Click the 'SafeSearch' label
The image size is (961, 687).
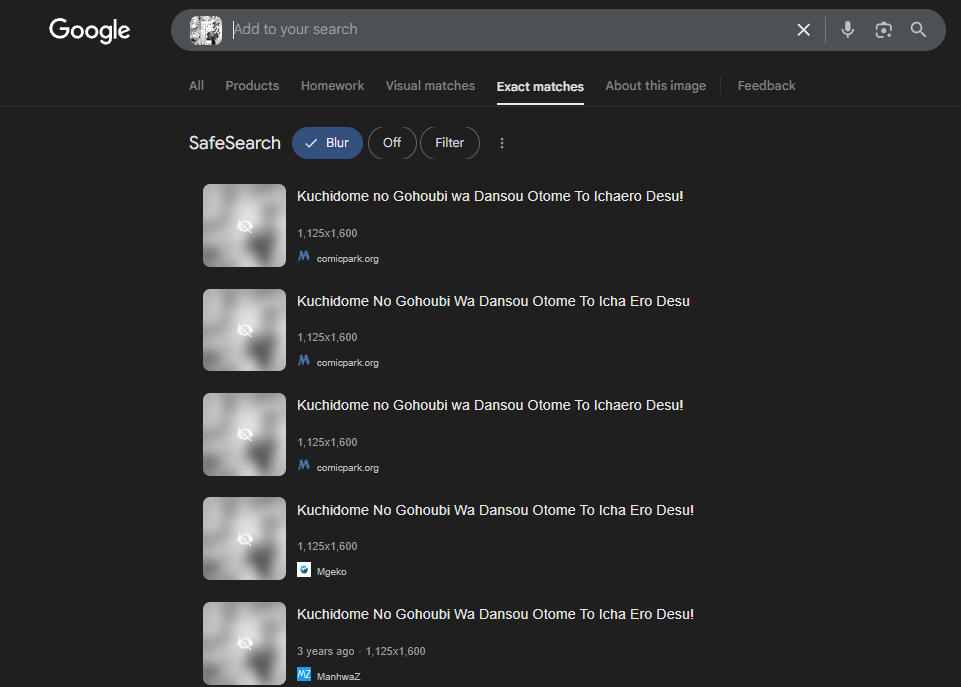point(235,143)
